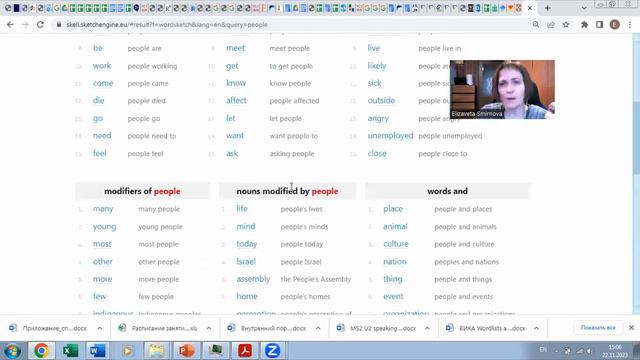Click example 'peoples and nations'
Image resolution: width=640 pixels, height=360 pixels.
467,262
